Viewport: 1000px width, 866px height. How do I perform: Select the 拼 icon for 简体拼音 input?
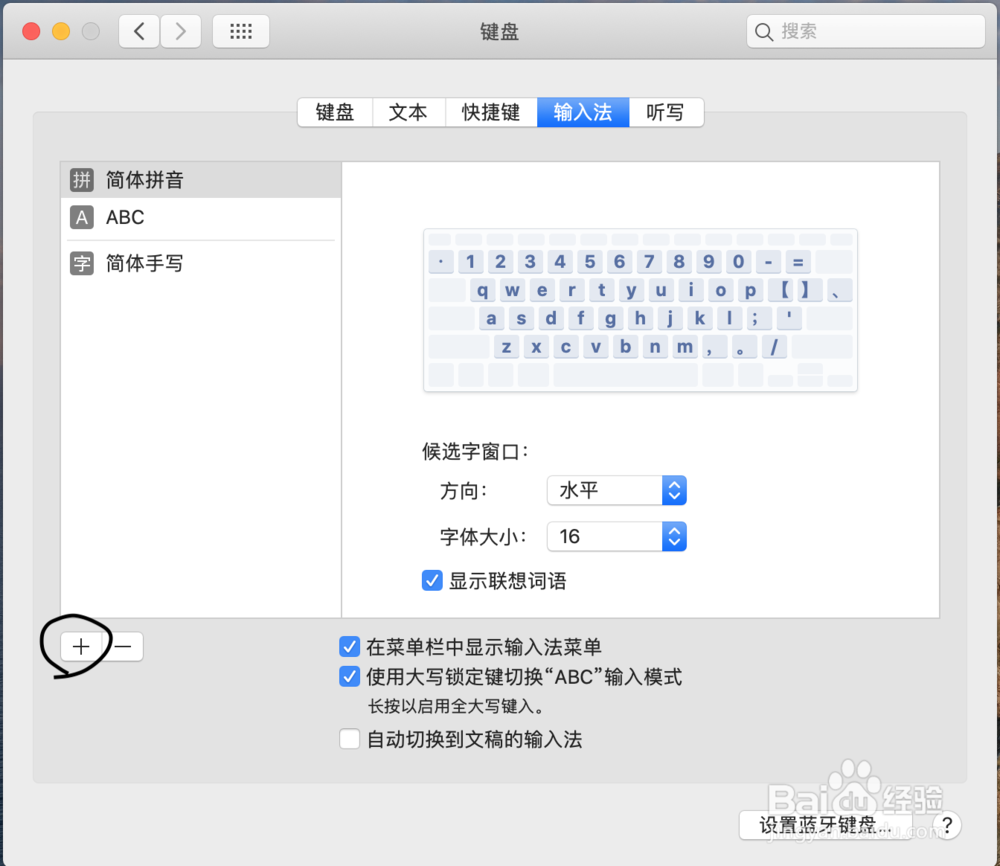click(x=80, y=180)
